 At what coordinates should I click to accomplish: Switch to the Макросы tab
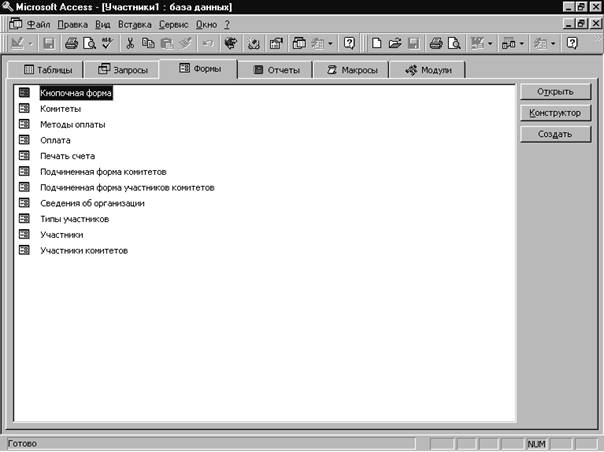[351, 70]
